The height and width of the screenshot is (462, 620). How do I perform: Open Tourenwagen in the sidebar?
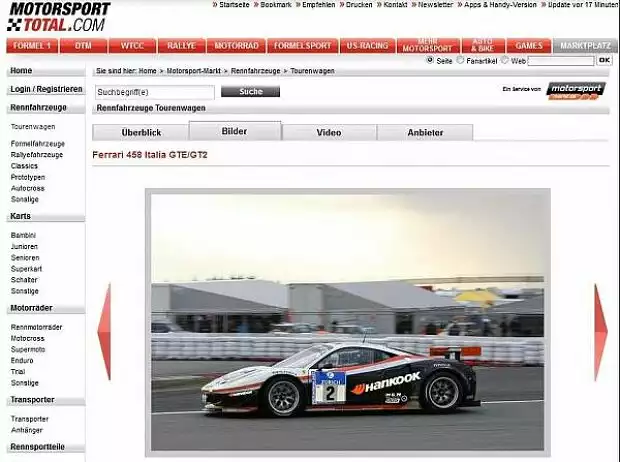coord(33,127)
